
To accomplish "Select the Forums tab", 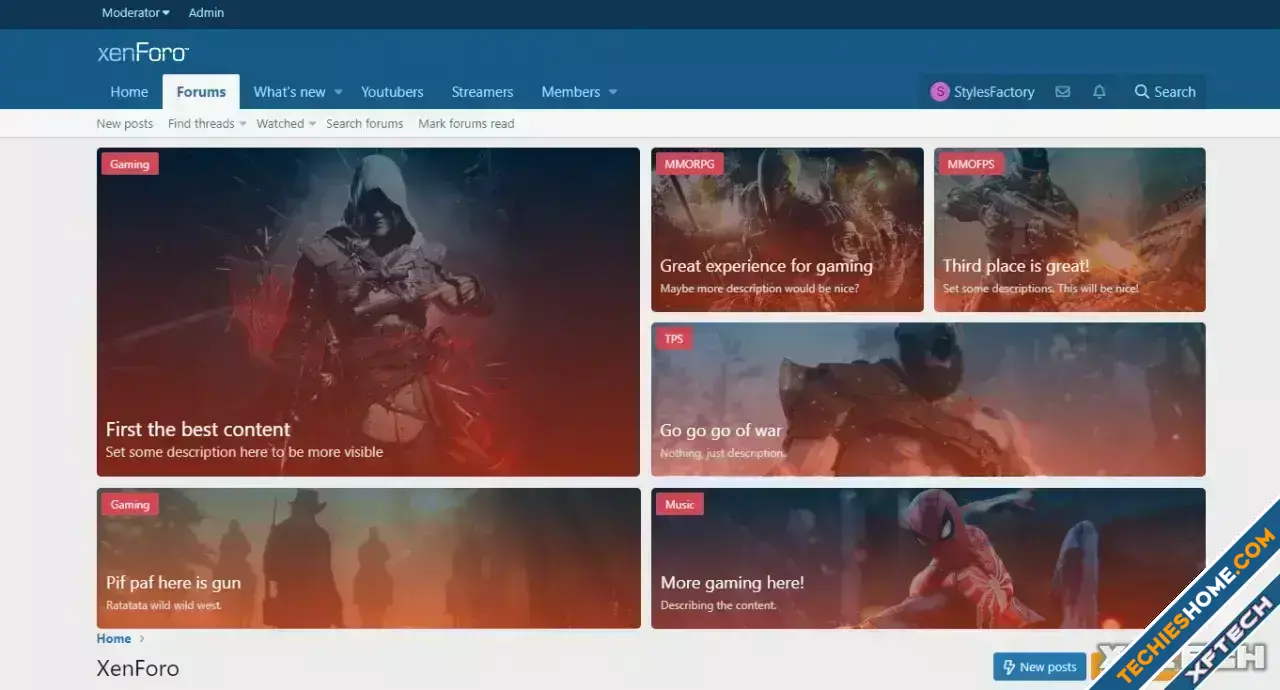I will tap(201, 92).
